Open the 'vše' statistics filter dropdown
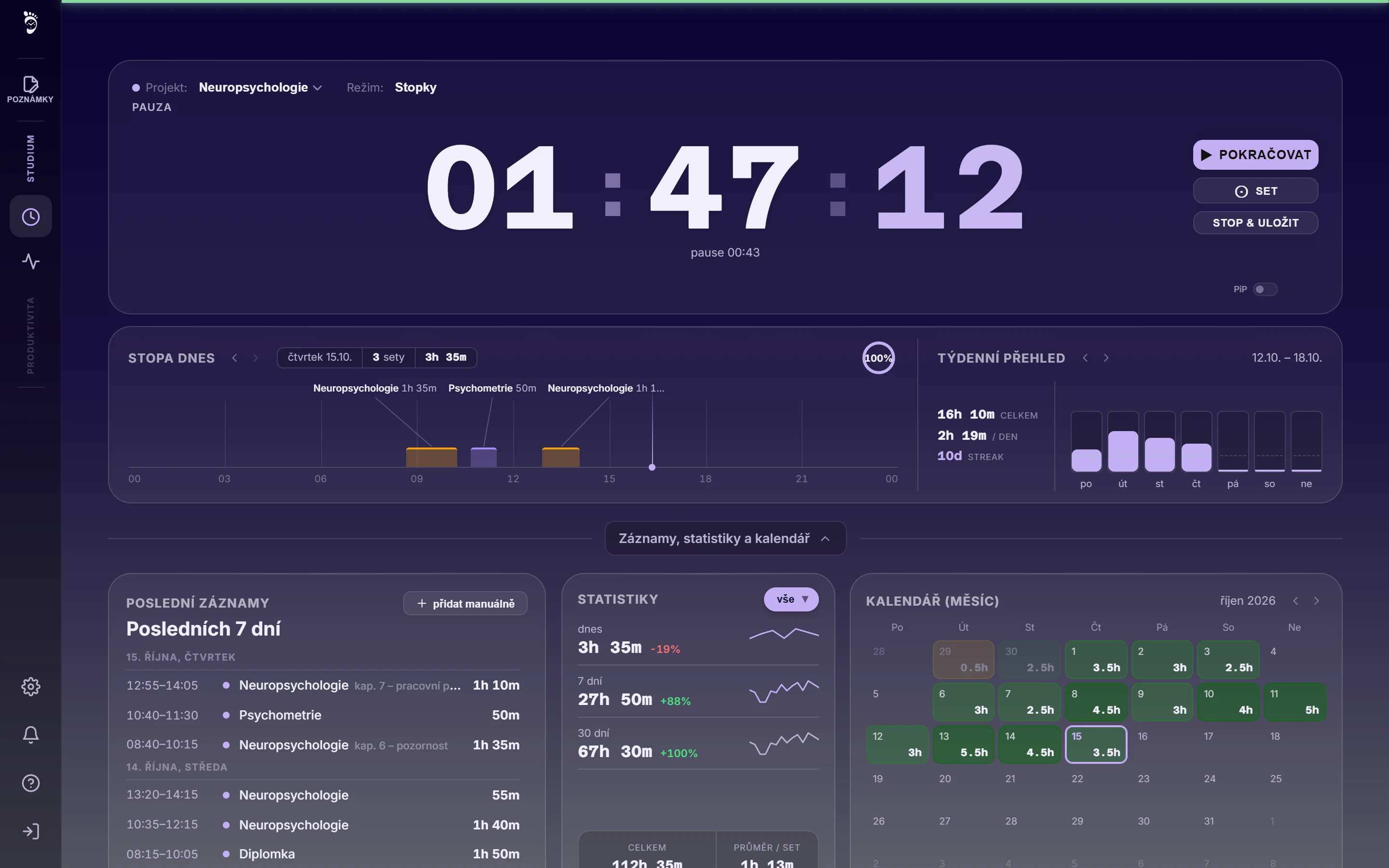This screenshot has height=868, width=1389. pos(791,599)
